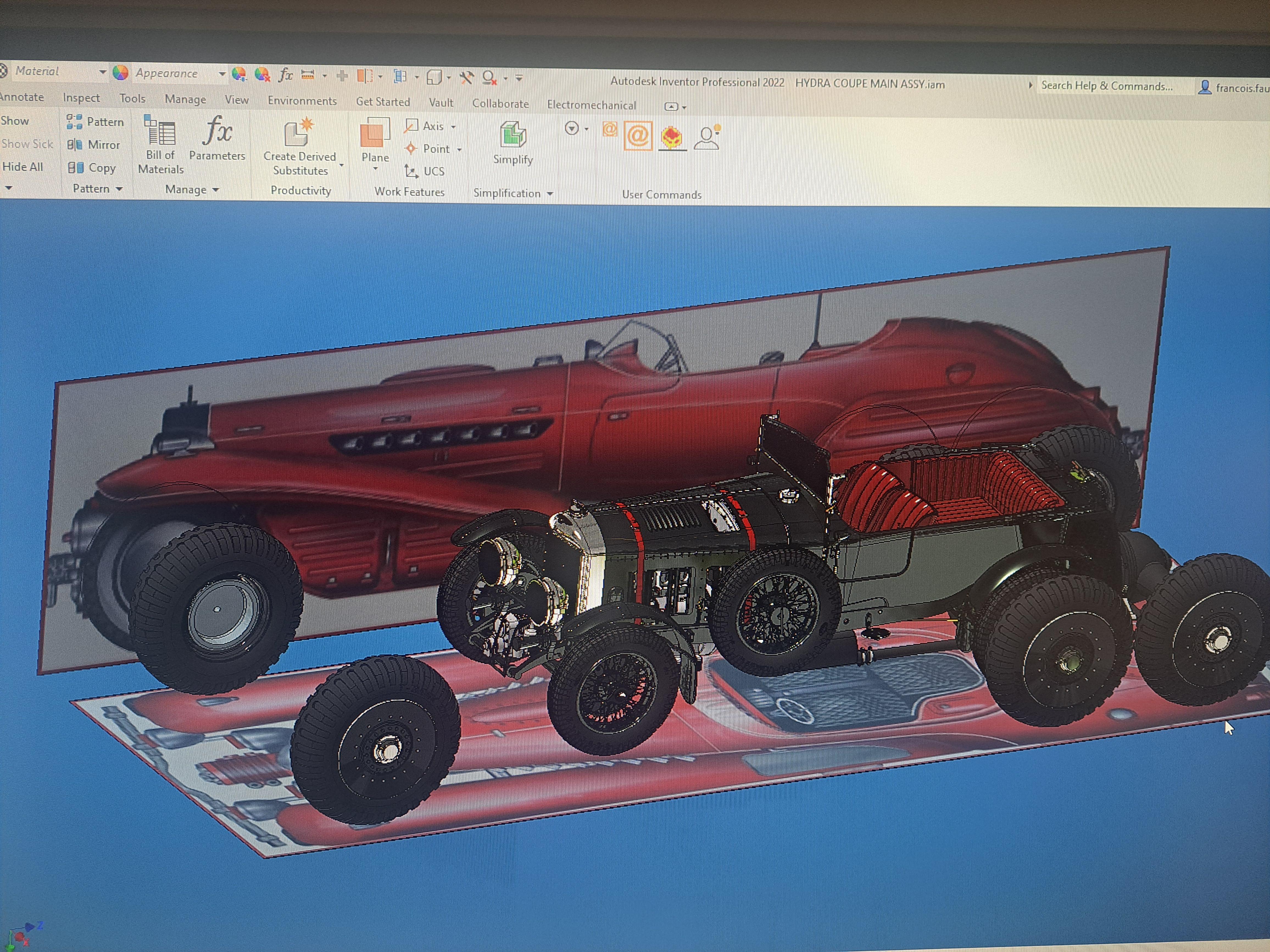This screenshot has width=1270, height=952.
Task: Switch to the Tools ribbon tab
Action: pos(133,99)
